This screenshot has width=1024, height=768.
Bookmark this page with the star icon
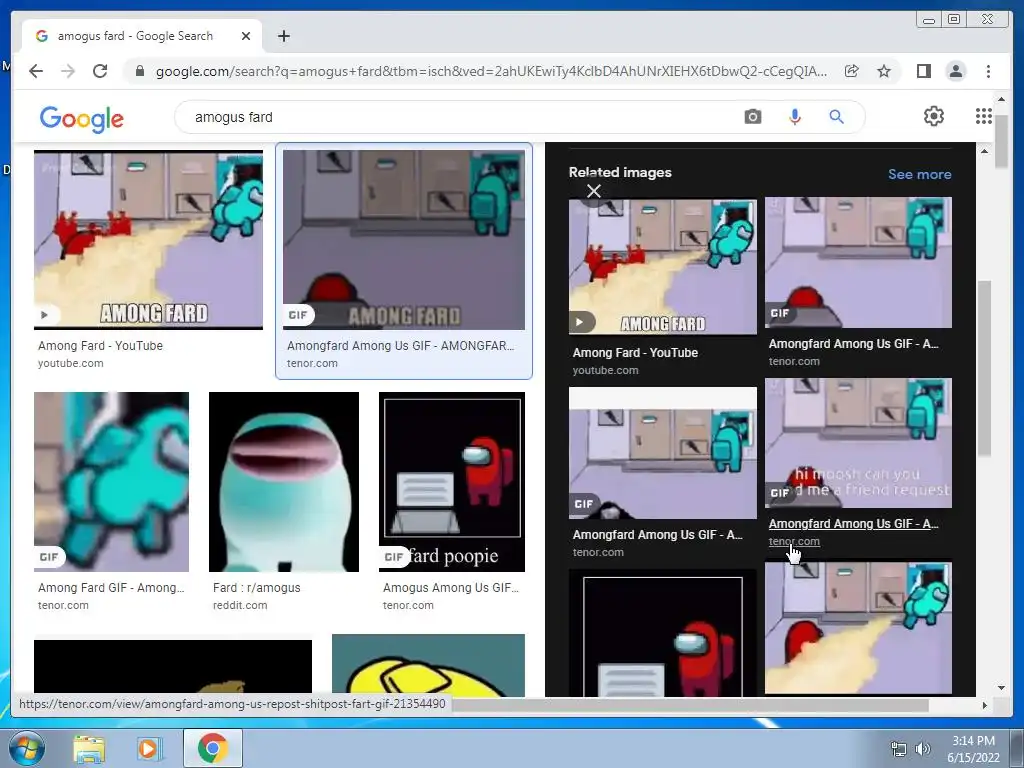[x=884, y=71]
